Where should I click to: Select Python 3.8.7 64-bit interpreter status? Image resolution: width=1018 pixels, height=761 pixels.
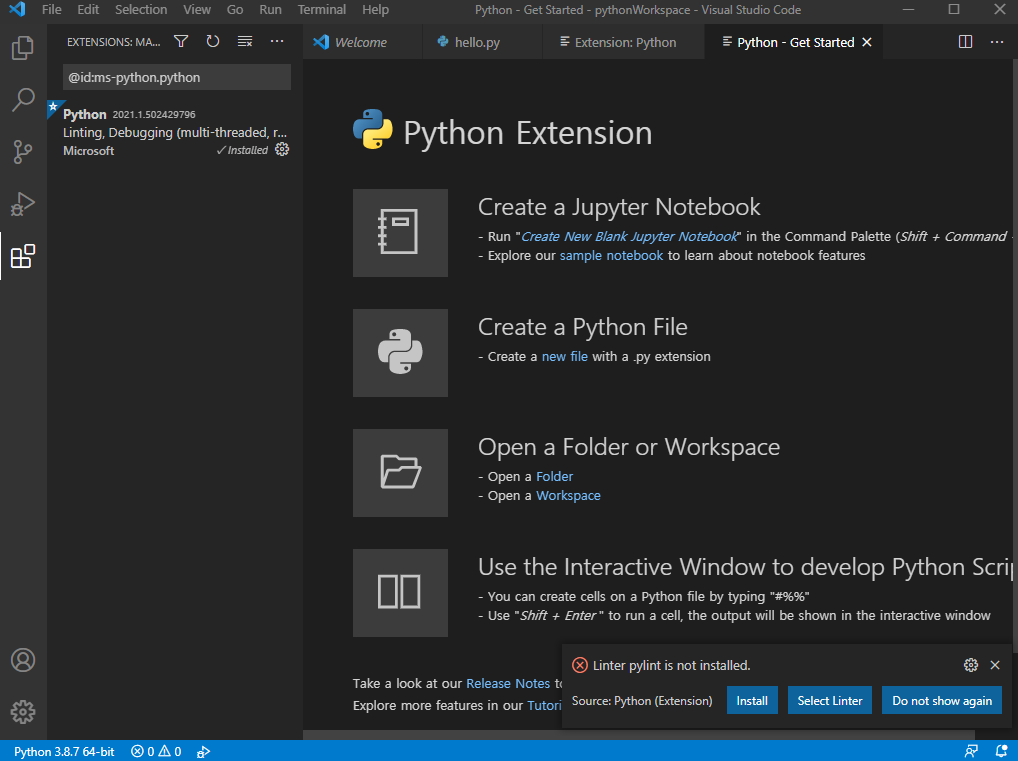click(64, 751)
